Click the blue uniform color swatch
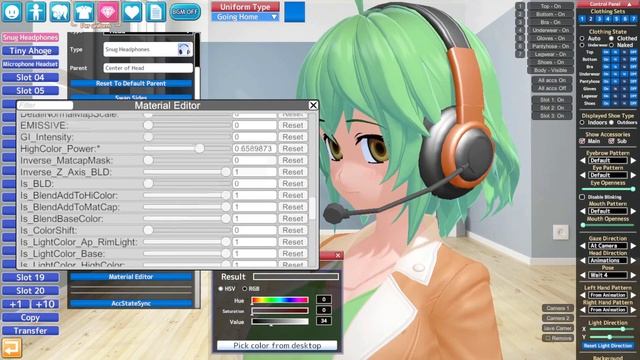 (294, 12)
